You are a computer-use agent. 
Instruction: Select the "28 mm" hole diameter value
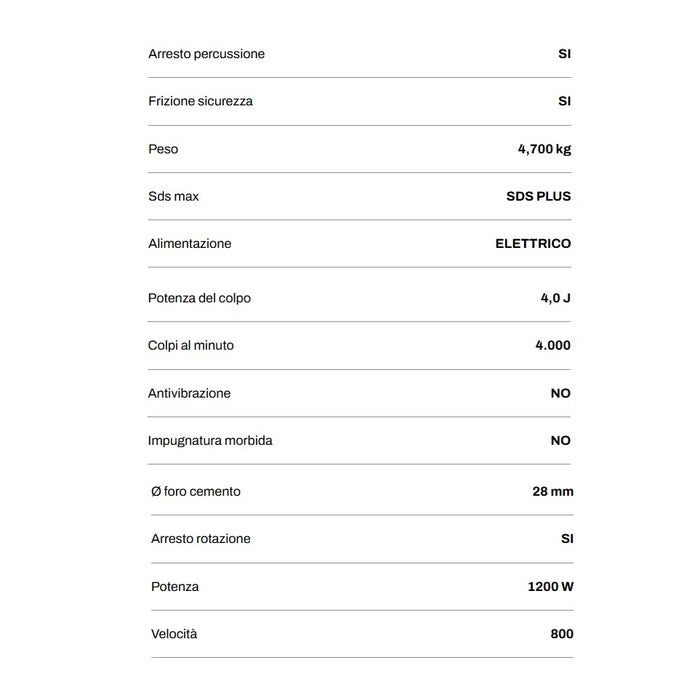[553, 491]
